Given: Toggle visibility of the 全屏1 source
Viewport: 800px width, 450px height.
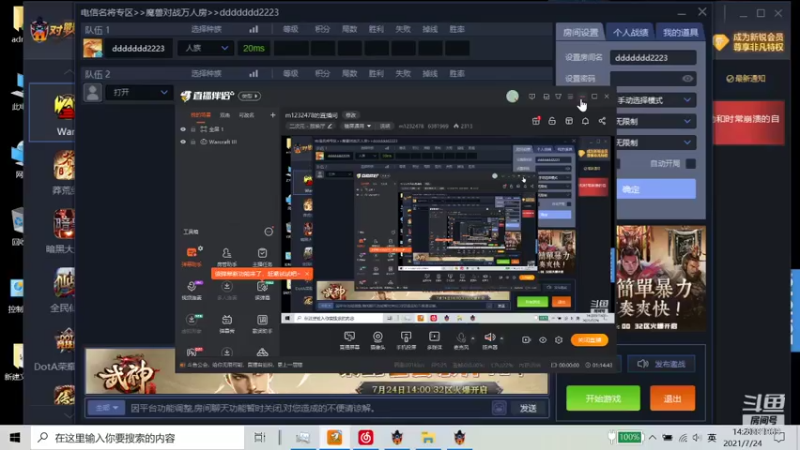Looking at the screenshot, I should point(183,129).
